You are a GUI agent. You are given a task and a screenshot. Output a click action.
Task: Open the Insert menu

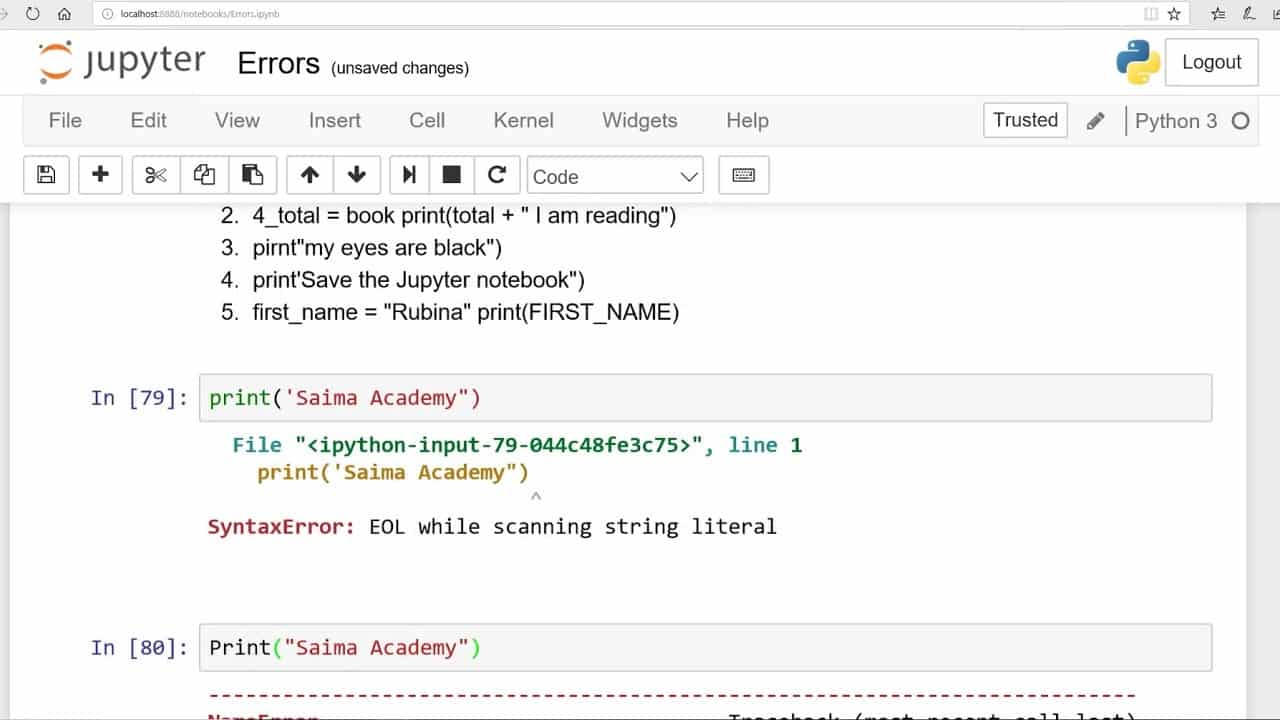(334, 120)
